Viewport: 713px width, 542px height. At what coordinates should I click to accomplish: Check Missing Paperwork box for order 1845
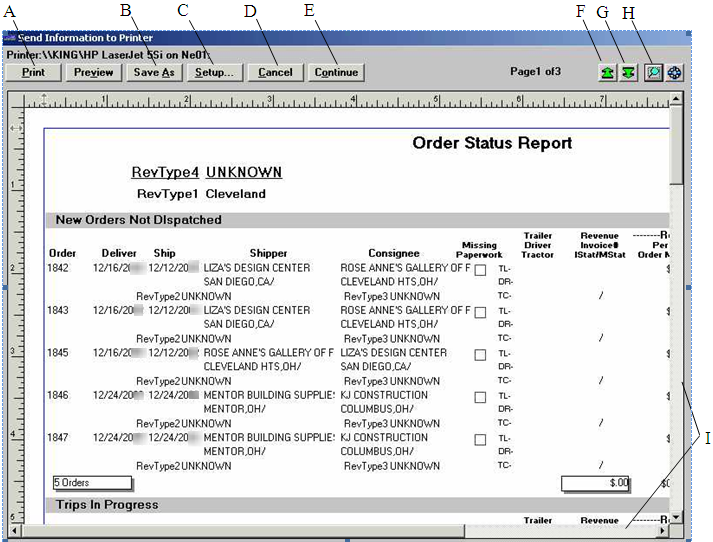[480, 355]
